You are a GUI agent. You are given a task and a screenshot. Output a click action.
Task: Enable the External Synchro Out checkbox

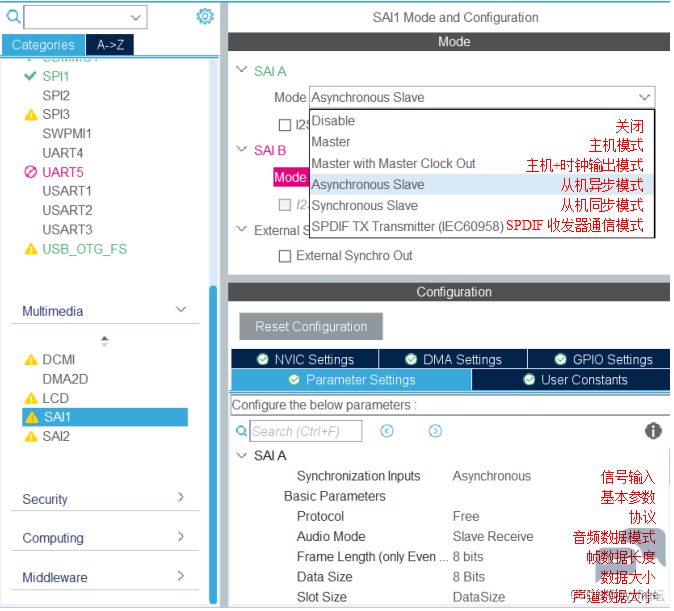[x=285, y=256]
